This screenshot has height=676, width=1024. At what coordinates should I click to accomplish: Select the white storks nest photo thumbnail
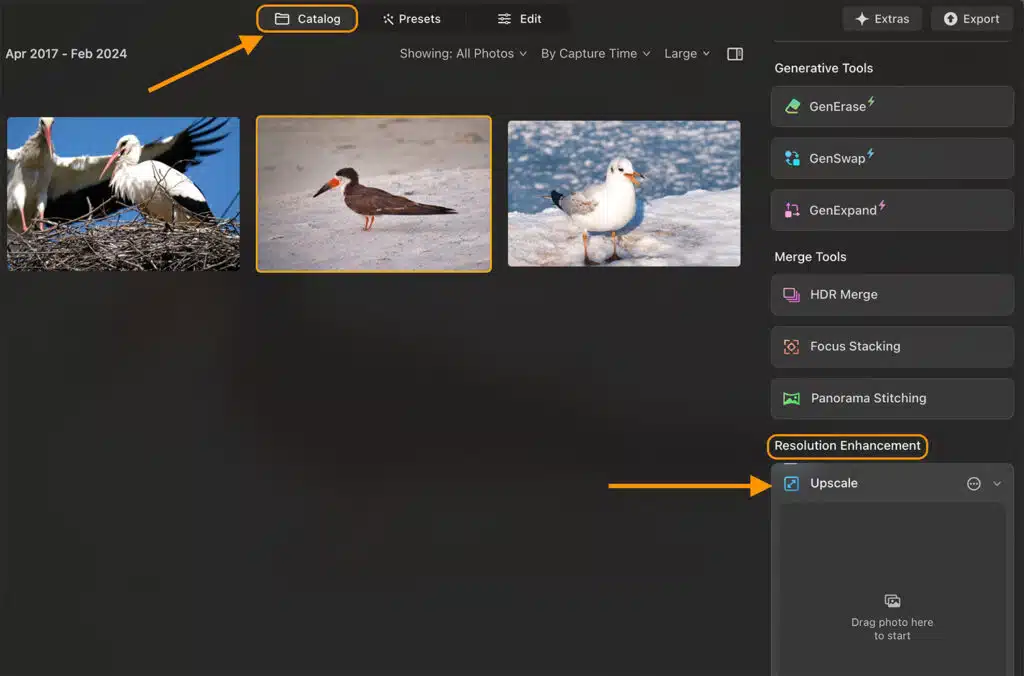pos(123,194)
